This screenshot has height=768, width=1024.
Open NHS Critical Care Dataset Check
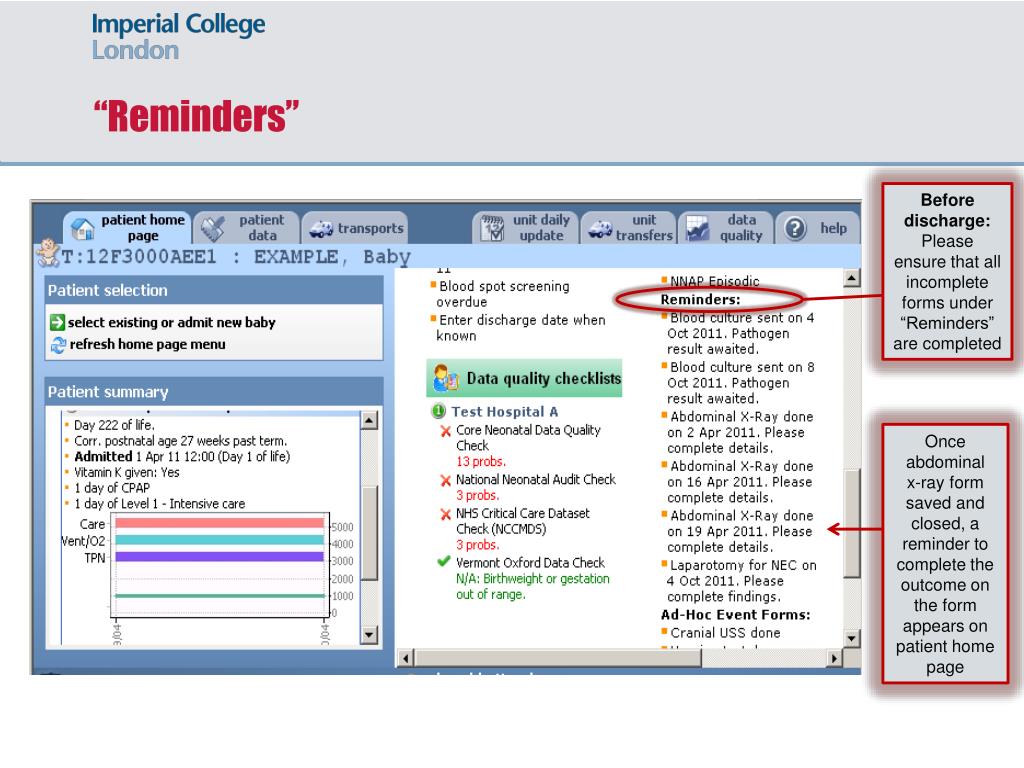tap(522, 521)
